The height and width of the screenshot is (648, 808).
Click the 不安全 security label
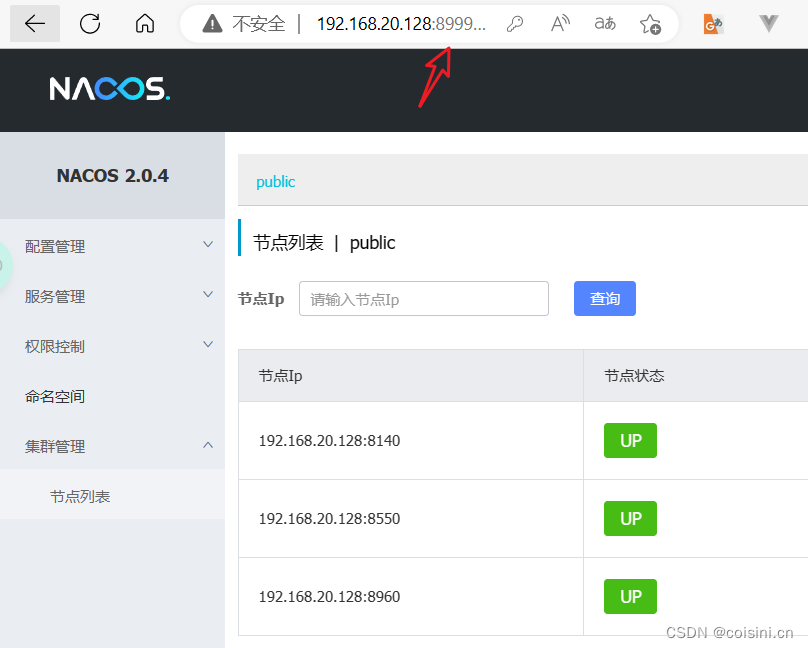pos(259,24)
